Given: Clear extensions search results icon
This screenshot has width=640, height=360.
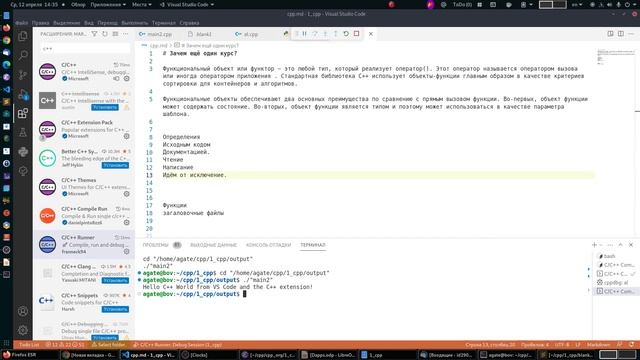Looking at the screenshot, I should click(116, 34).
